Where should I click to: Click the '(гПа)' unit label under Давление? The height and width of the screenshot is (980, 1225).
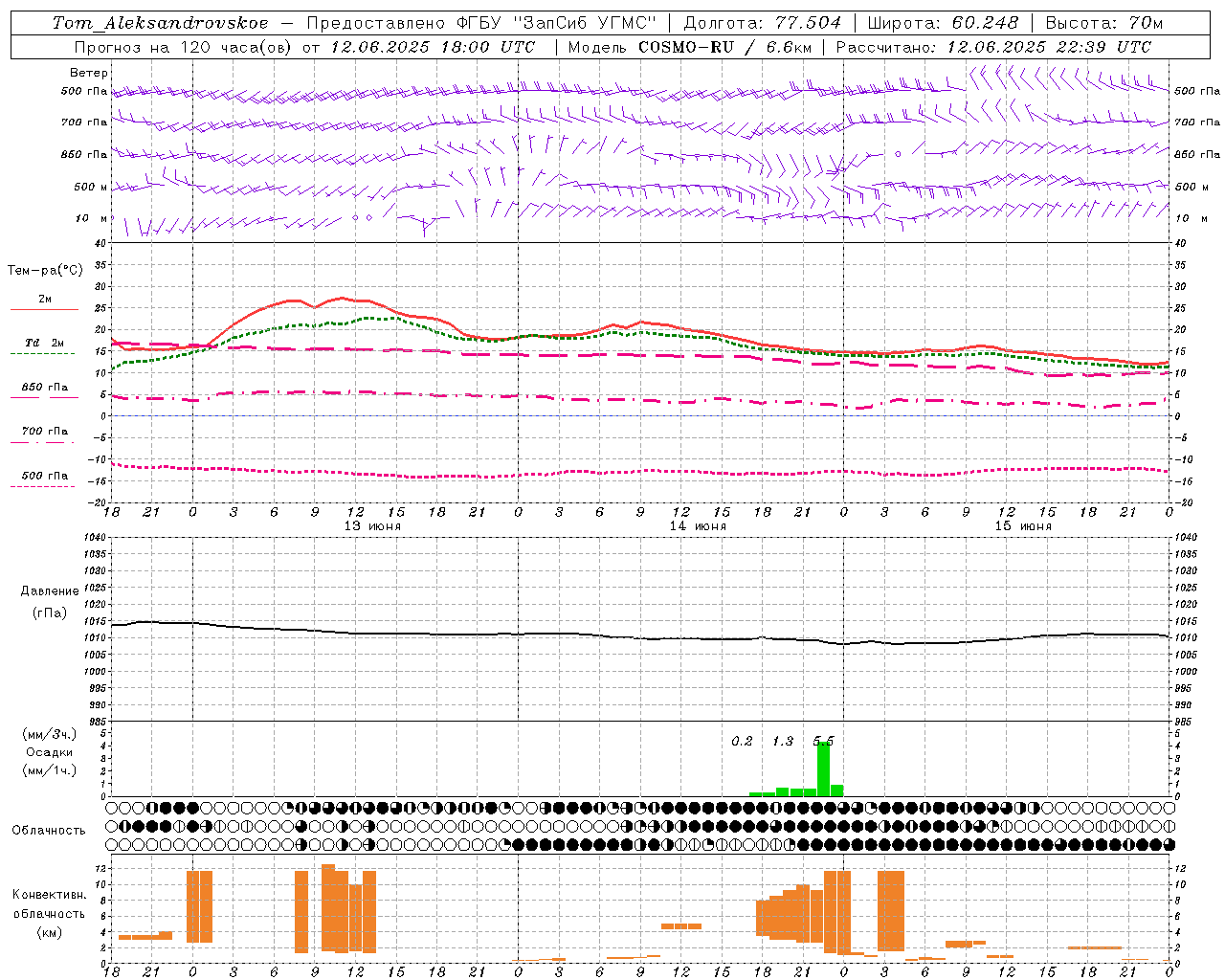pyautogui.click(x=48, y=613)
